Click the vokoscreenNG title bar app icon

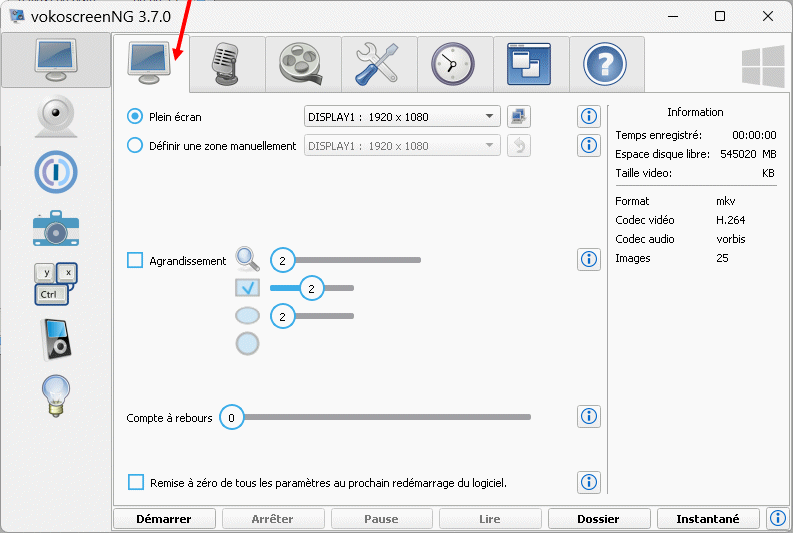(x=17, y=16)
